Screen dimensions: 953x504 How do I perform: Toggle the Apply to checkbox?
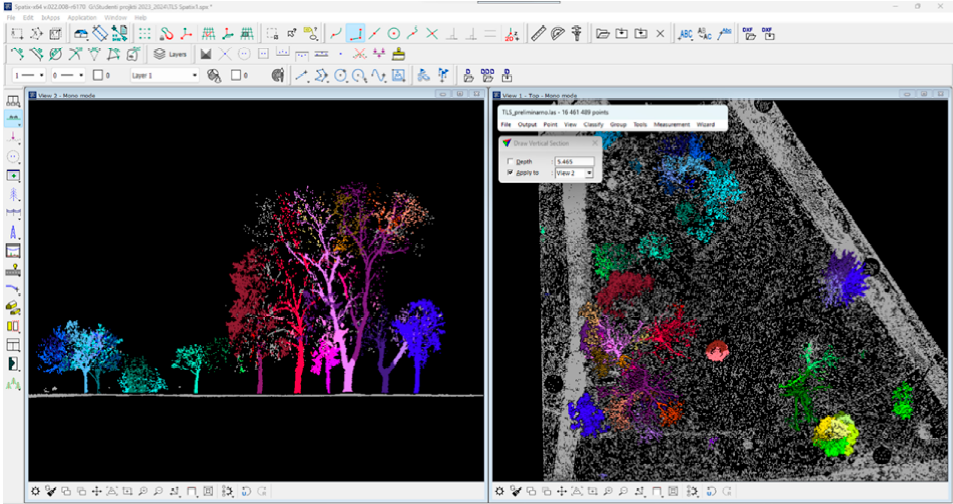pos(511,172)
